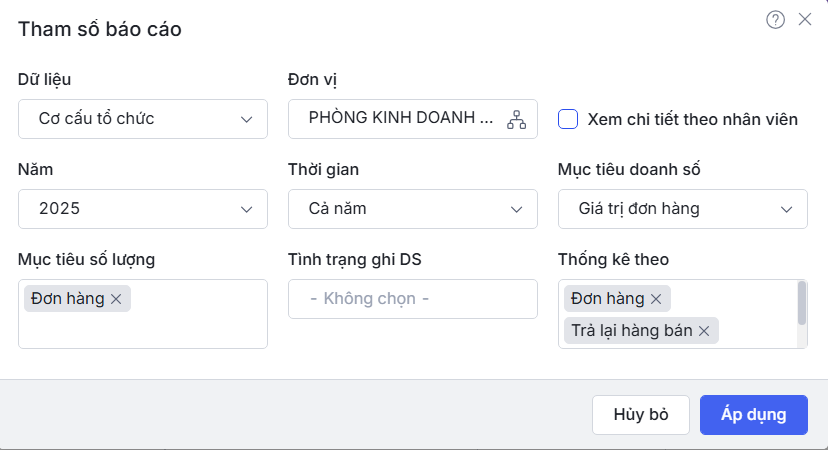Click the chevron arrow in Dữ liệu field
Viewport: 828px width, 450px height.
point(247,119)
